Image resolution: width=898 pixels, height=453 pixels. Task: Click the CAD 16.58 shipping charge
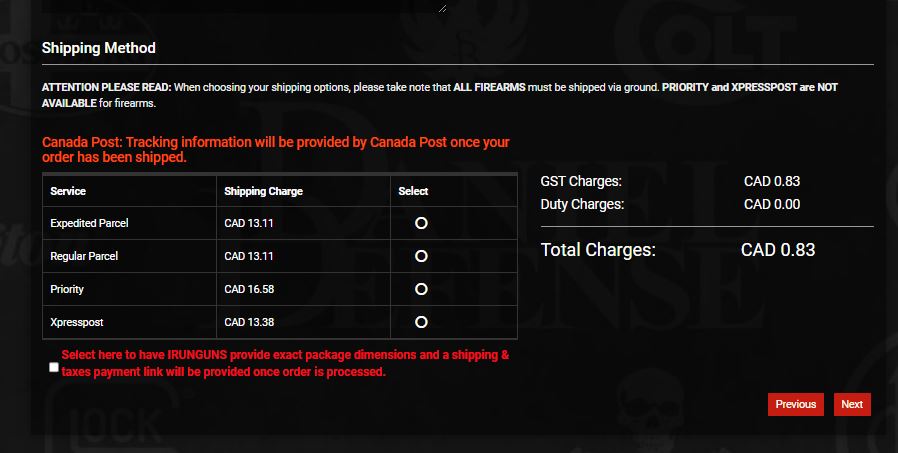(249, 289)
